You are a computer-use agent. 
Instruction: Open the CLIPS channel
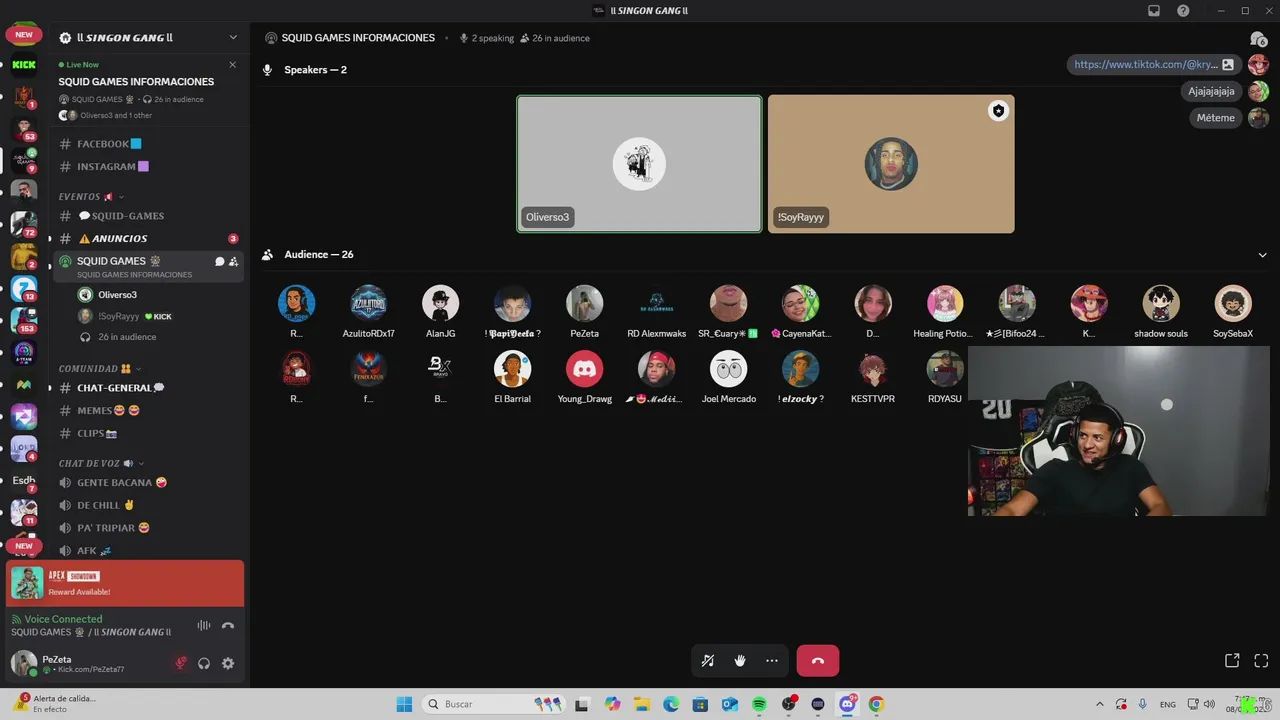click(147, 434)
